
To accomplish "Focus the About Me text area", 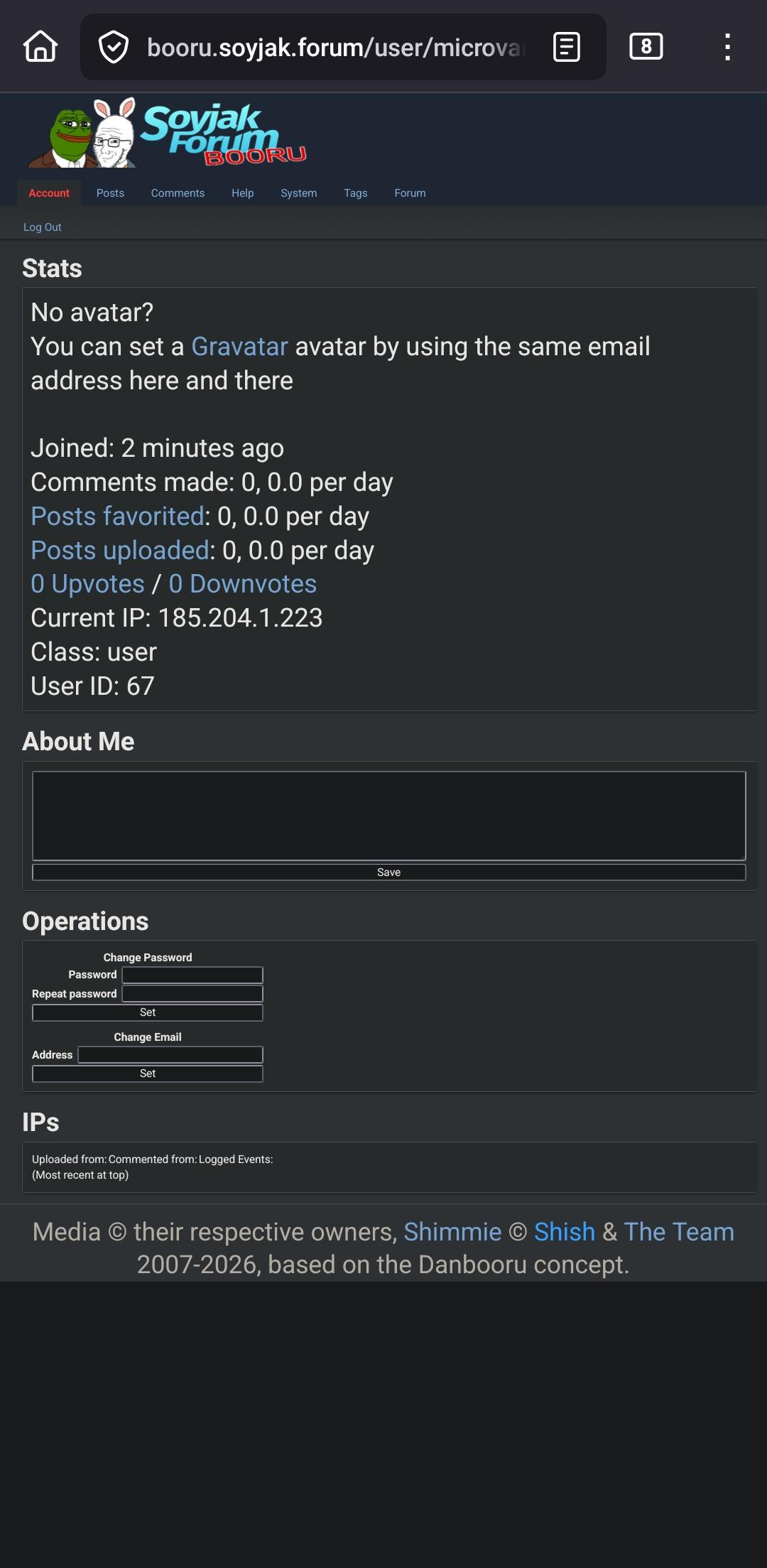I will click(x=388, y=816).
